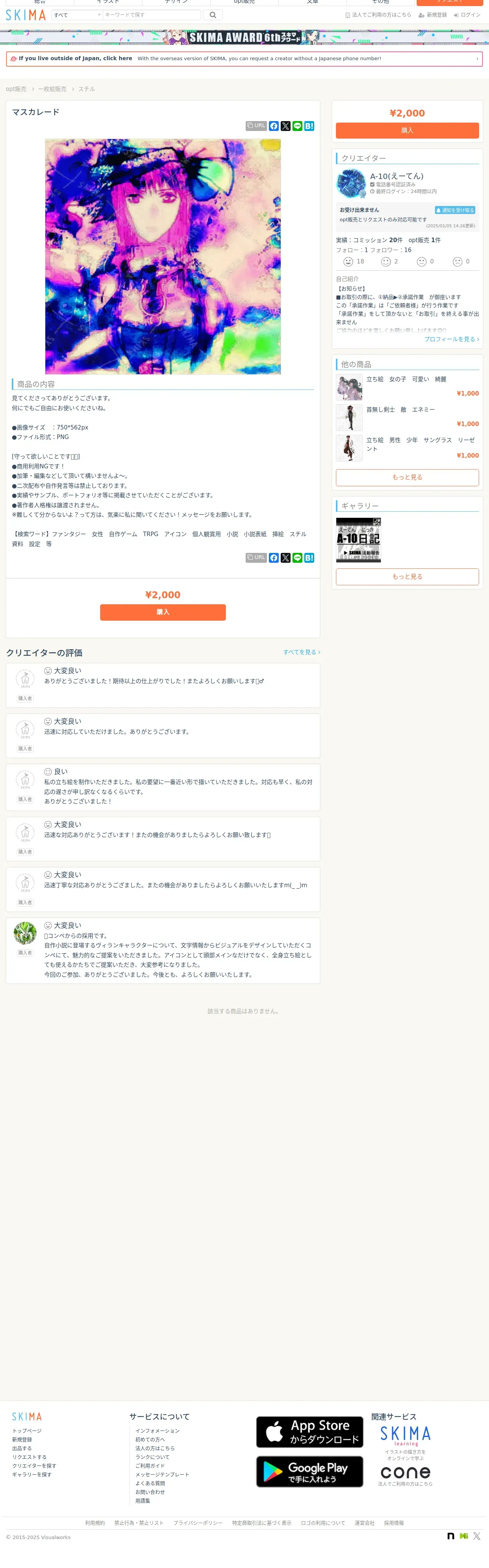The width and height of the screenshot is (489, 1568).
Task: Share on Facebook using bottom share icon
Action: pyautogui.click(x=274, y=557)
